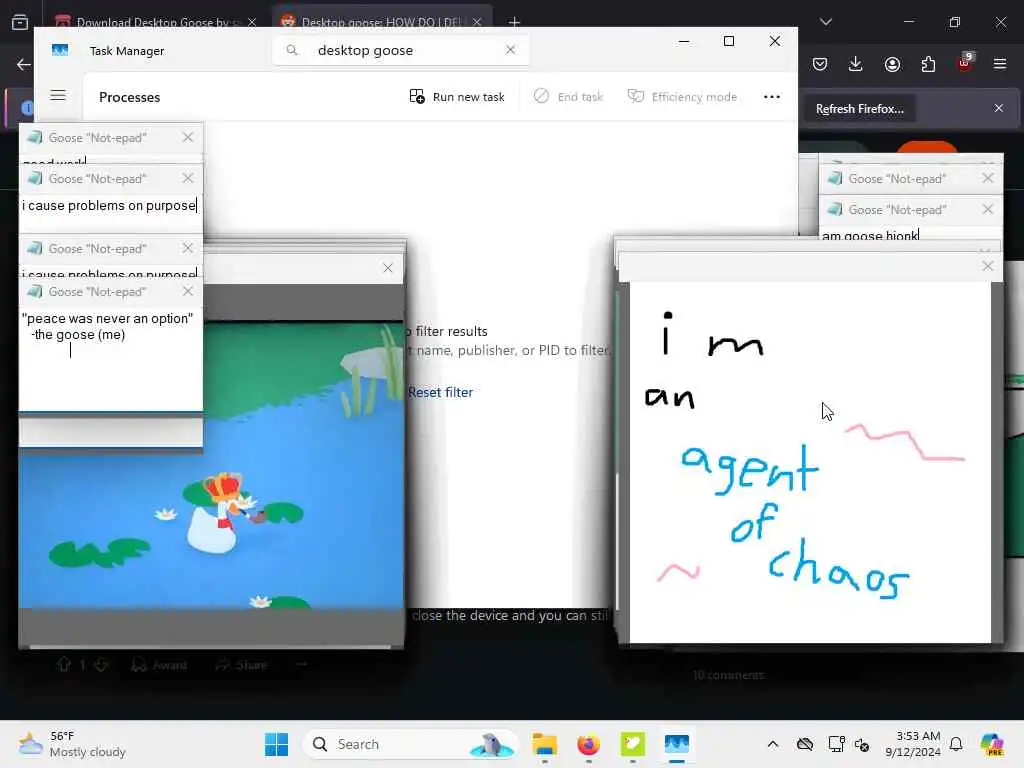Open the Task Manager navigation hamburger menu
Image resolution: width=1024 pixels, height=768 pixels.
pos(58,95)
